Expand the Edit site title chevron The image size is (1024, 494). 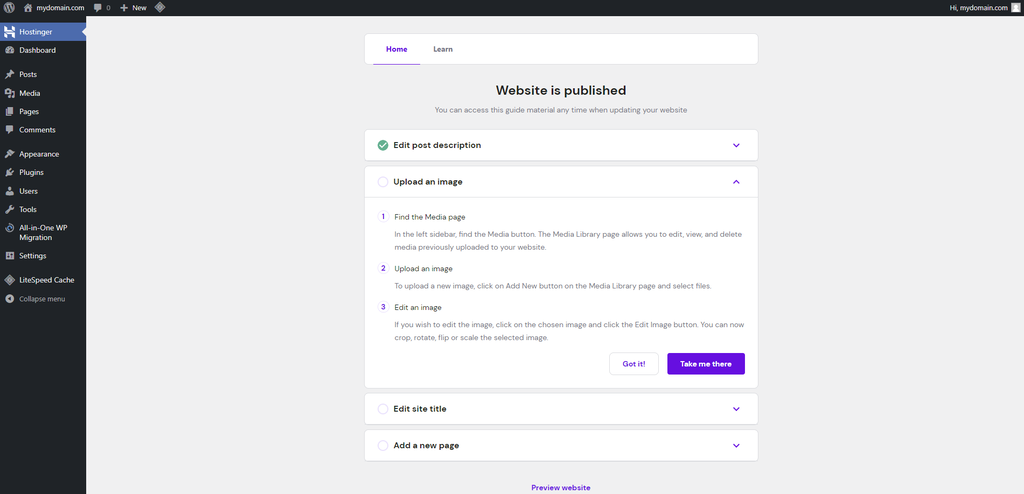coord(736,409)
